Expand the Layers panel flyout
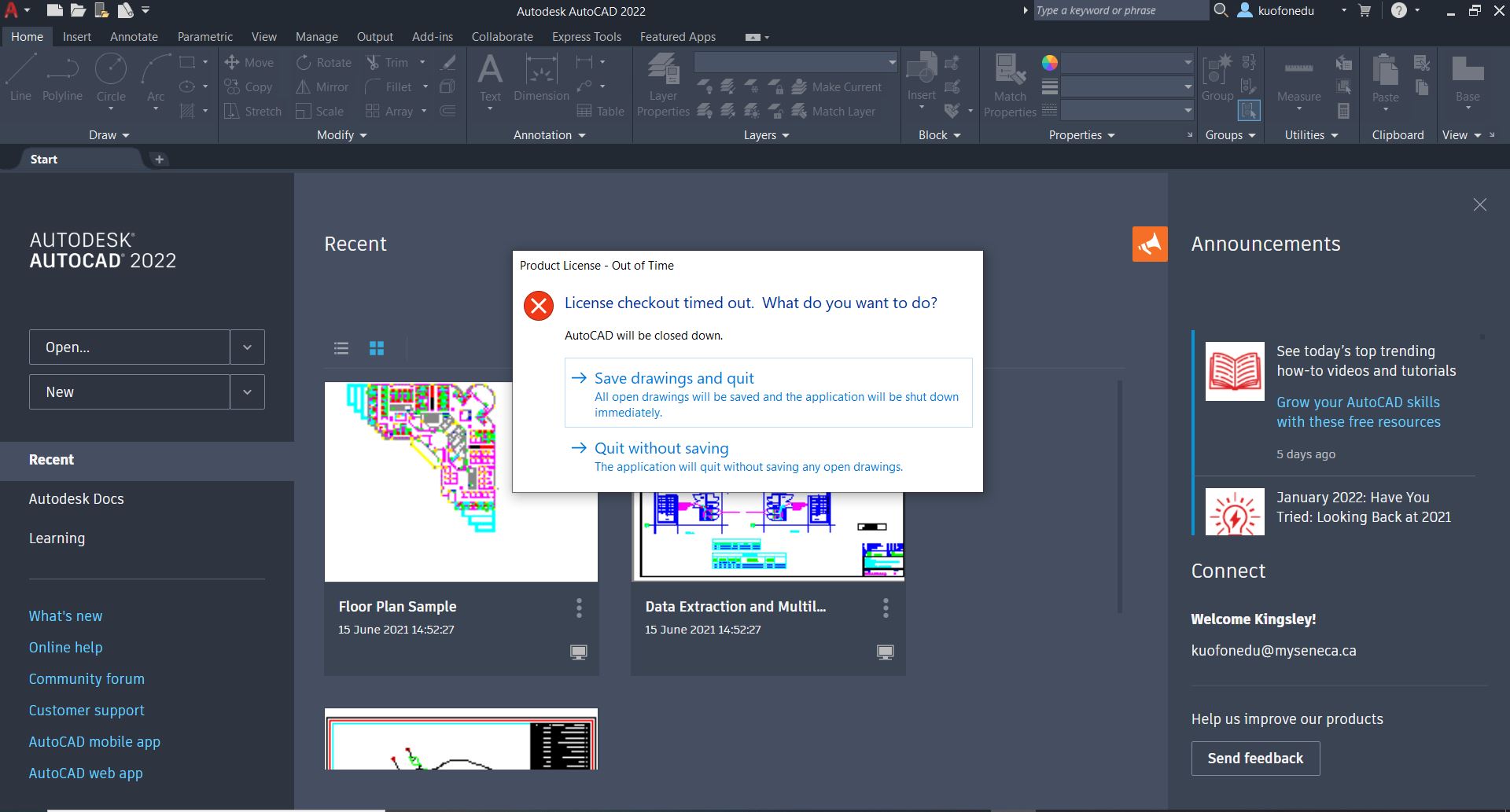This screenshot has height=812, width=1510. pos(767,135)
